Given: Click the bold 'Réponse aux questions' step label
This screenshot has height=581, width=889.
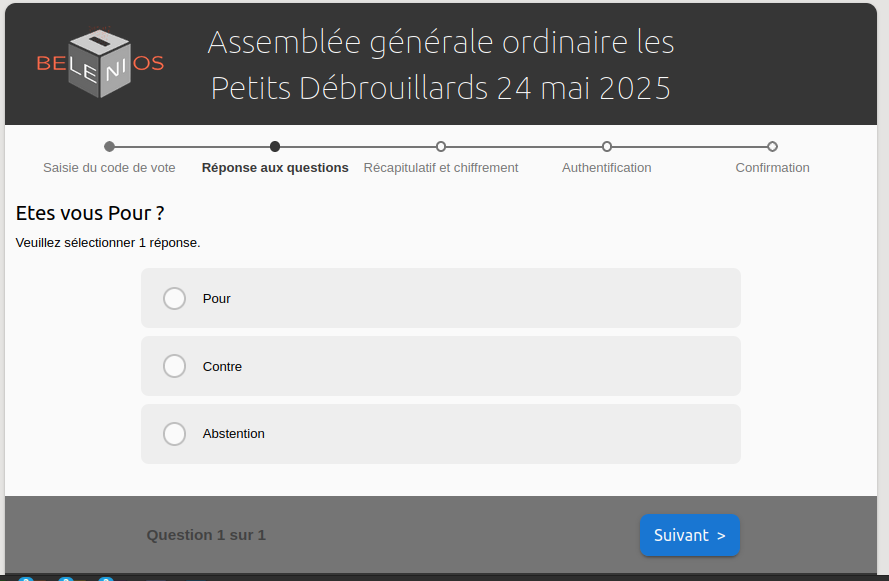Looking at the screenshot, I should (275, 168).
